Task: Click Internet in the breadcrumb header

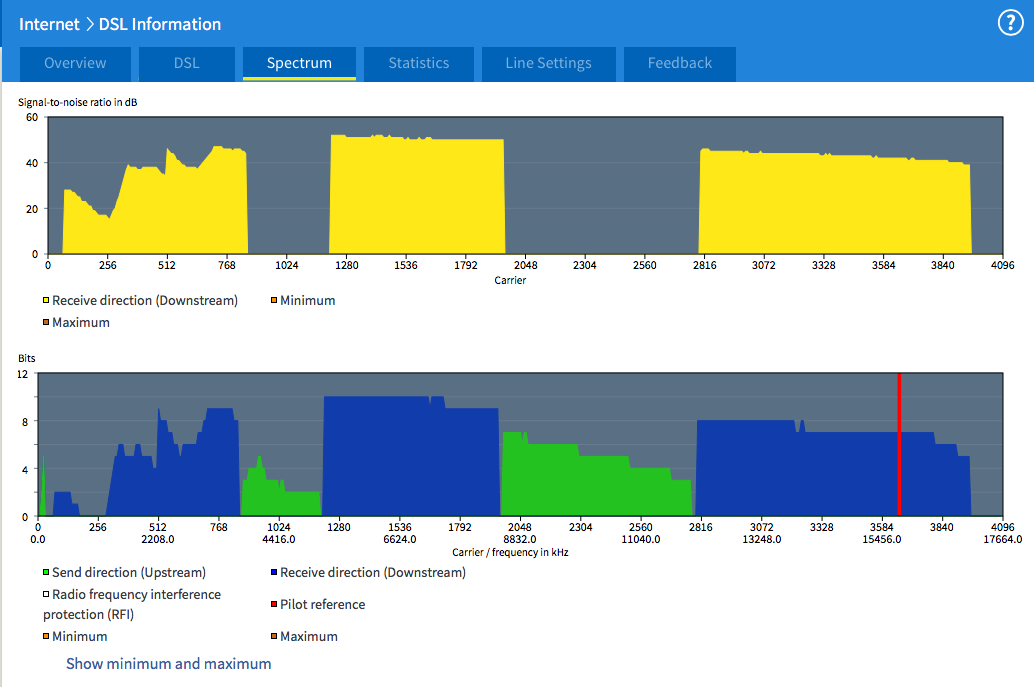Action: [x=49, y=24]
